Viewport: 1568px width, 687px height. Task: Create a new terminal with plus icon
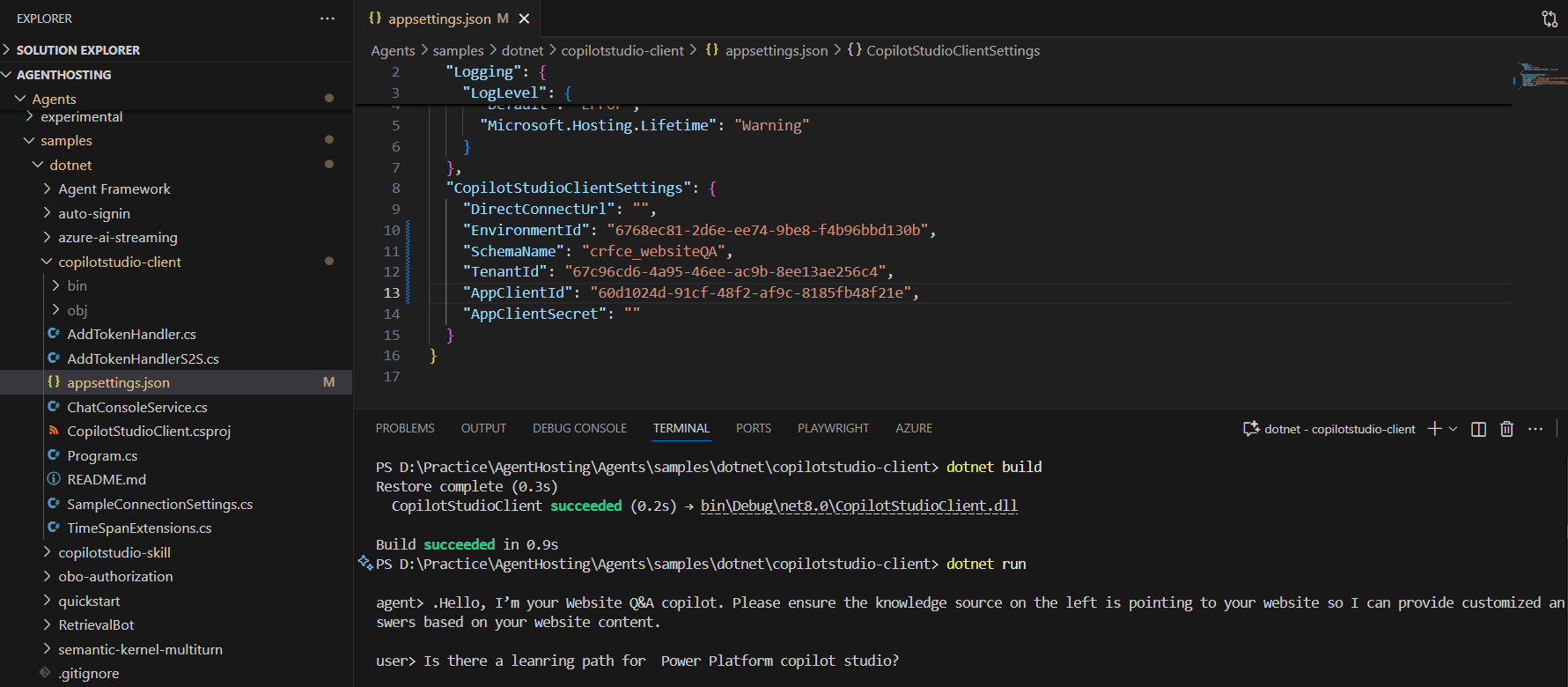click(1434, 429)
